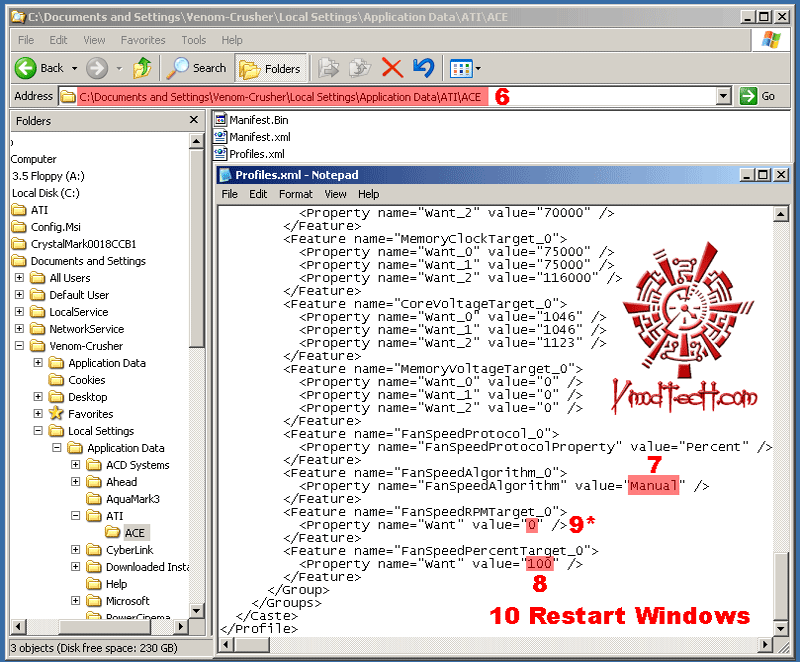800x662 pixels.
Task: Collapse the Venom-Crusher folder
Action: click(x=19, y=345)
